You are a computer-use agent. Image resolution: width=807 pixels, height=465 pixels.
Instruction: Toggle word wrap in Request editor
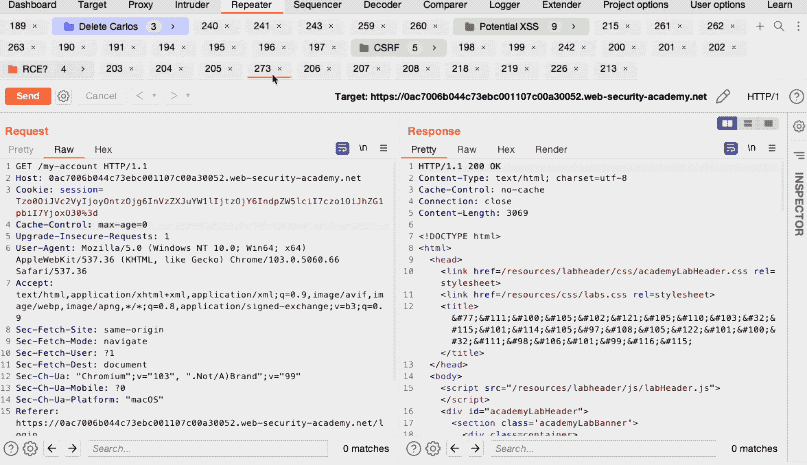pyautogui.click(x=342, y=148)
